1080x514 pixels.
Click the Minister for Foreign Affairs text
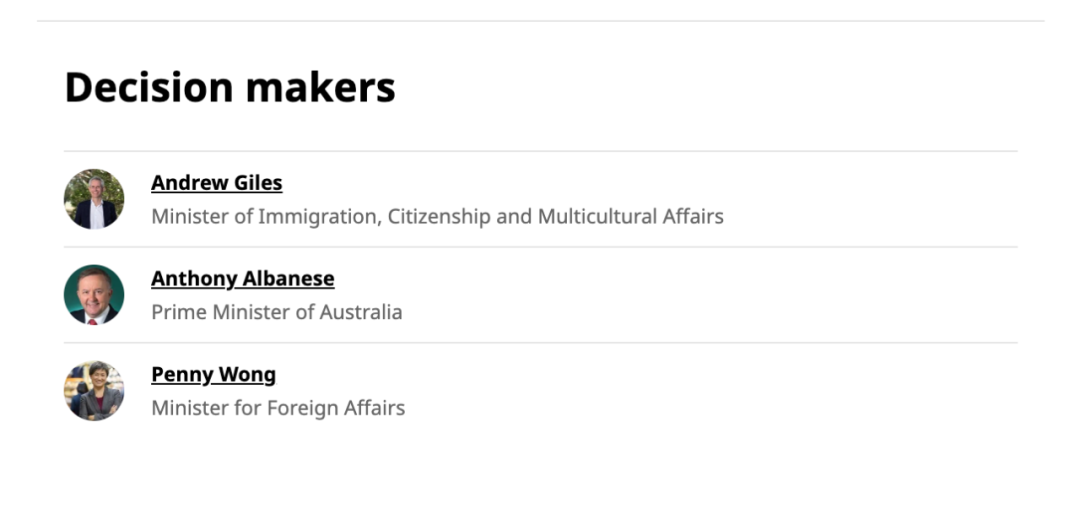(x=278, y=408)
